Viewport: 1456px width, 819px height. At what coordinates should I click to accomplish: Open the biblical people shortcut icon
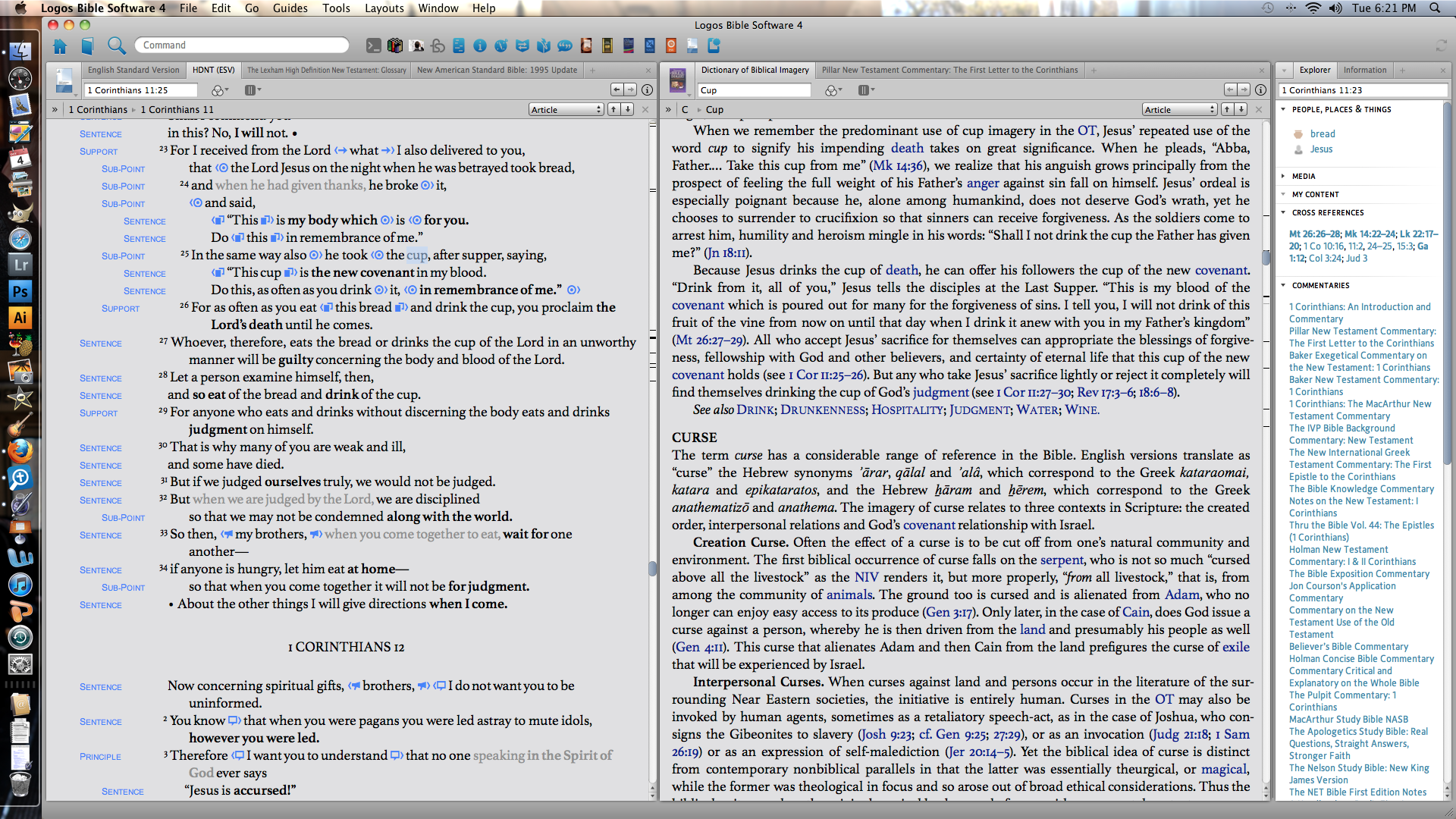tap(416, 46)
